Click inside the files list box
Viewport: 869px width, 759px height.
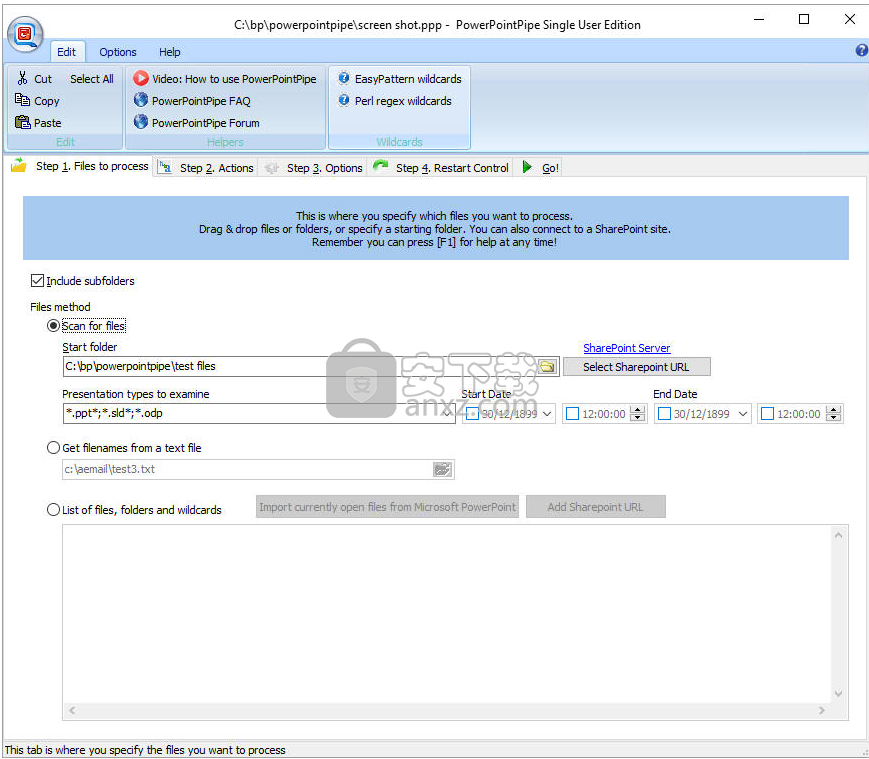point(447,614)
